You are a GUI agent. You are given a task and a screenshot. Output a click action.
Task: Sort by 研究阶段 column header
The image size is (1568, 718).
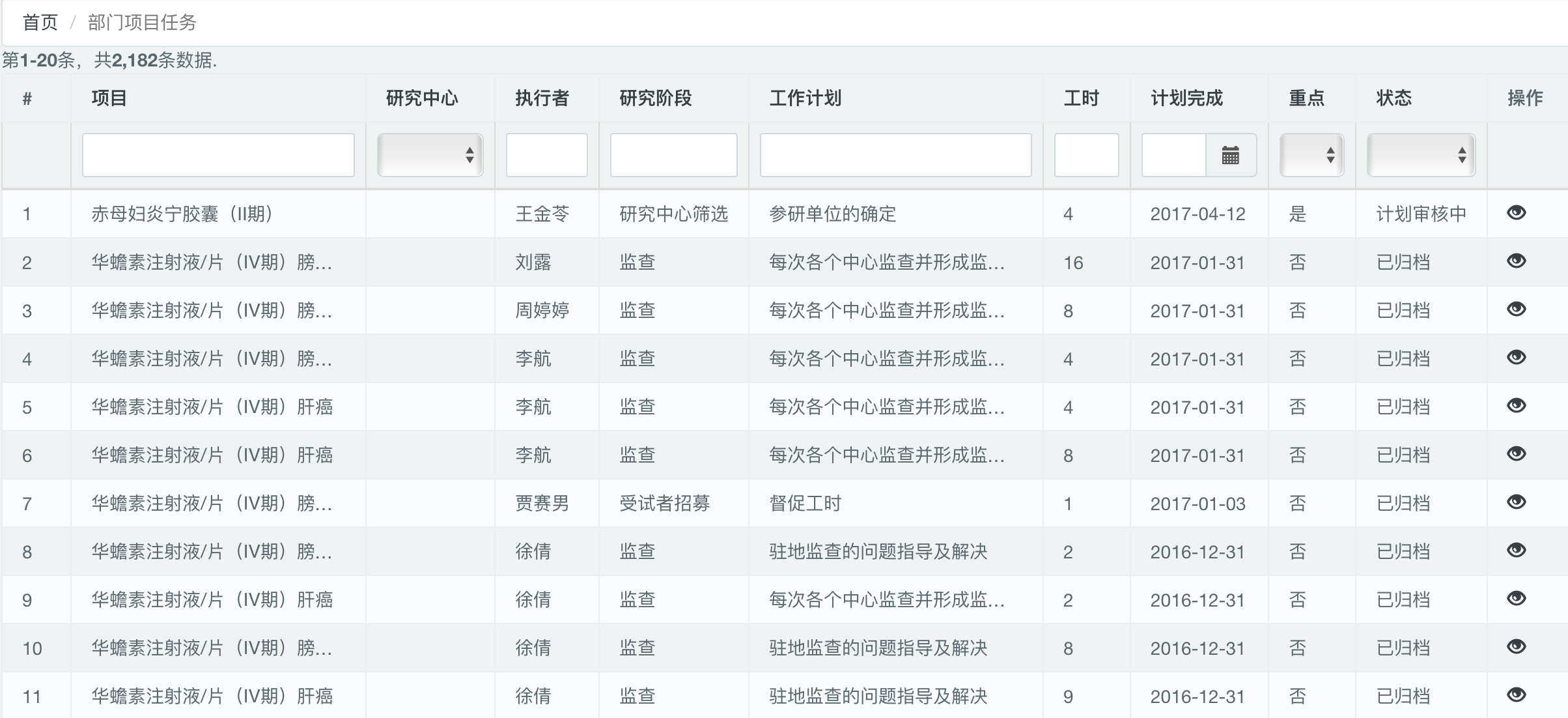(655, 98)
